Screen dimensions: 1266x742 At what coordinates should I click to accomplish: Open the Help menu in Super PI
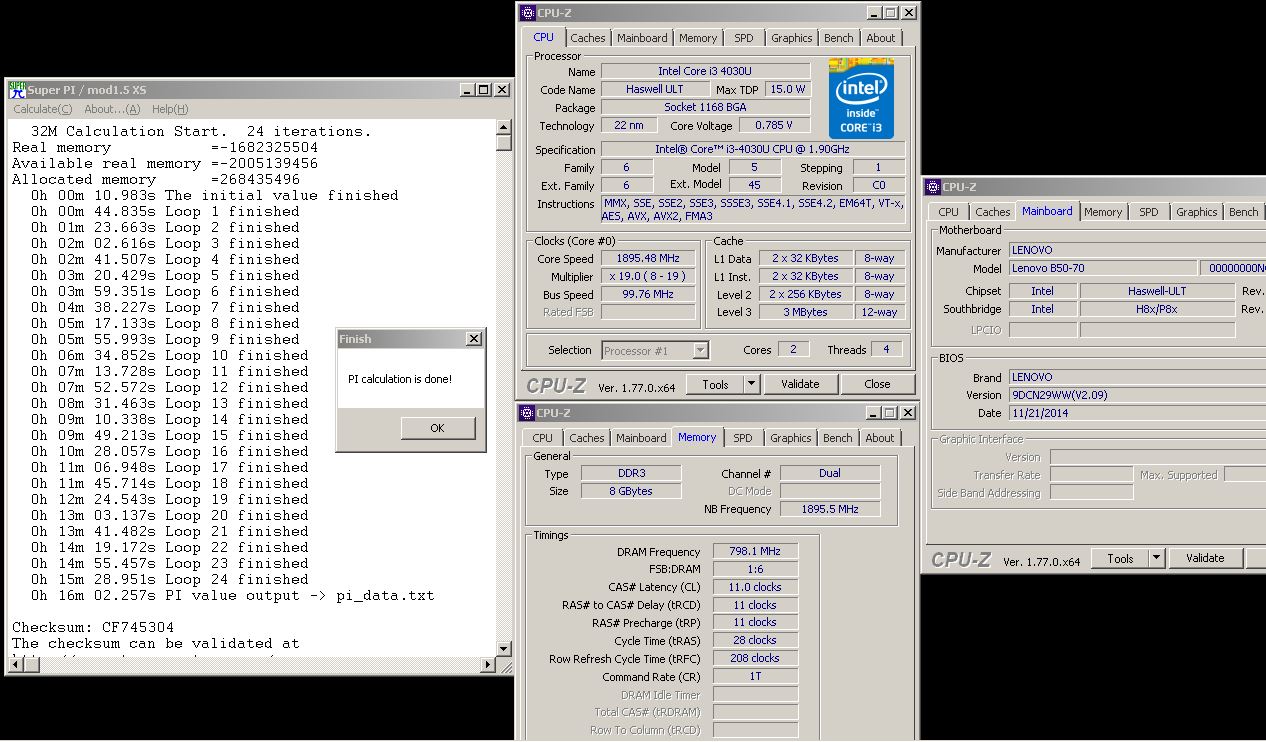(x=170, y=109)
